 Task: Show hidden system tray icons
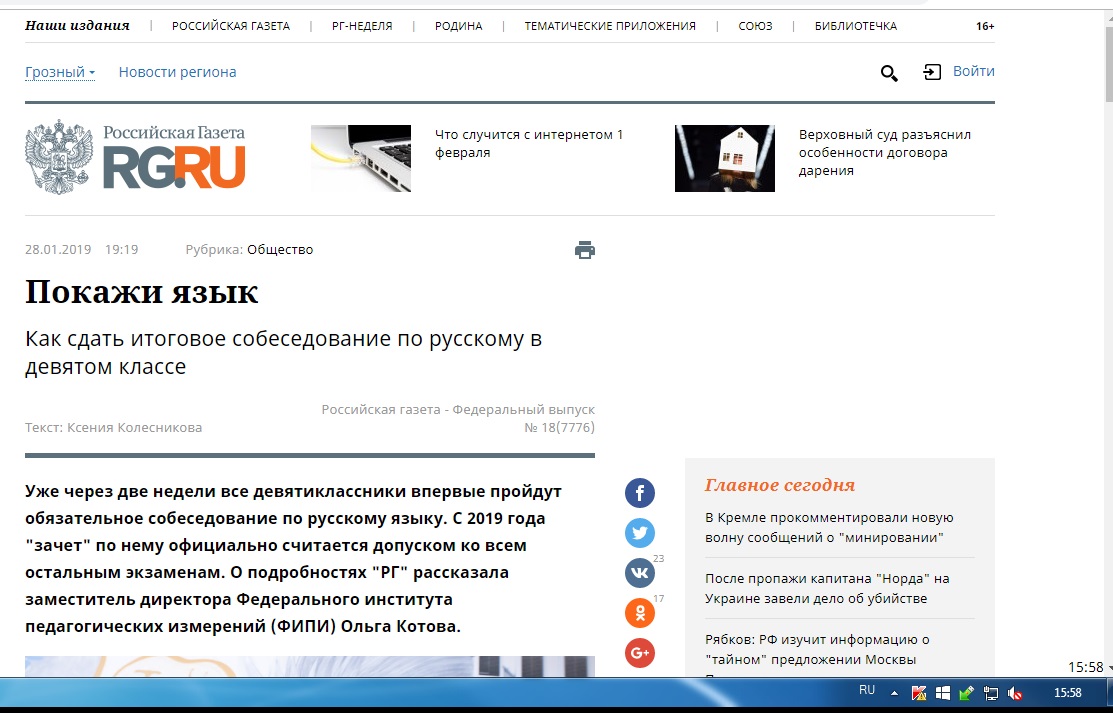point(894,692)
